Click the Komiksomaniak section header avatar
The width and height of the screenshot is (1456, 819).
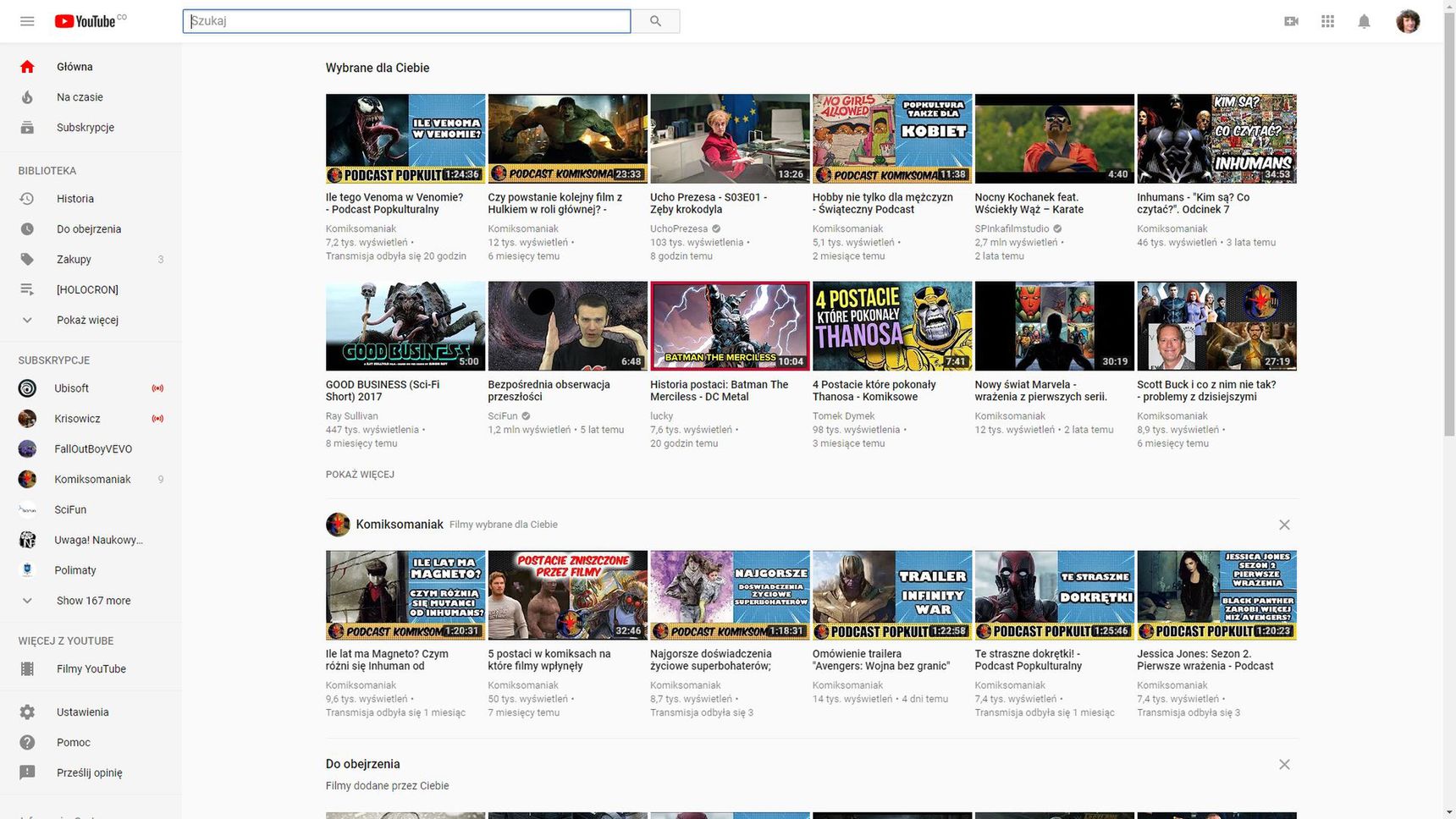coord(338,525)
